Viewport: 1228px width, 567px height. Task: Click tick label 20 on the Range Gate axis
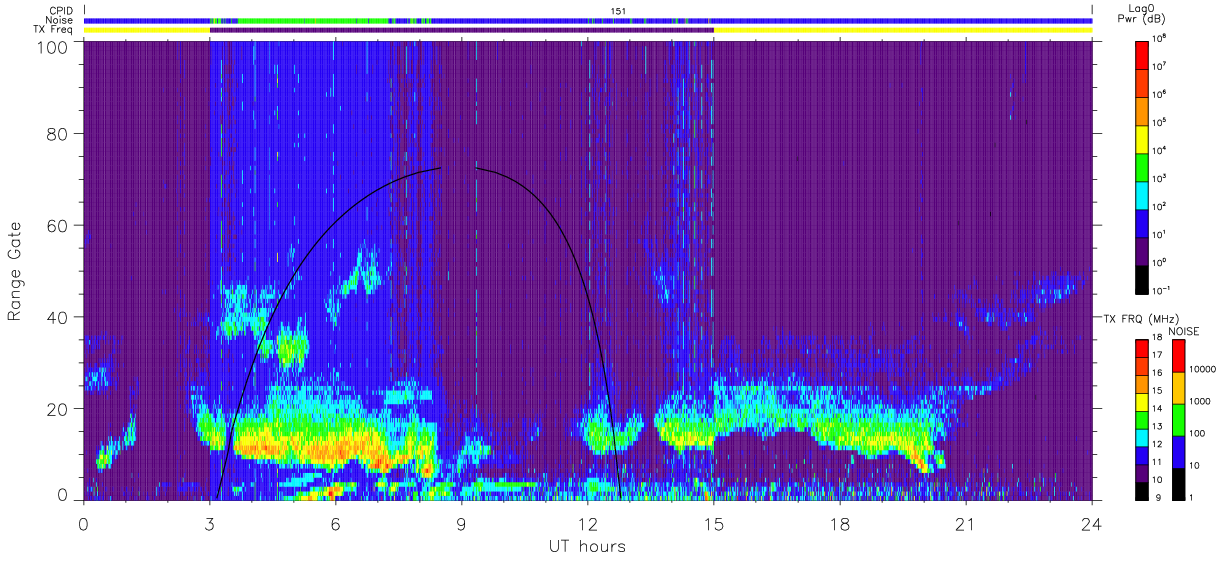(58, 409)
